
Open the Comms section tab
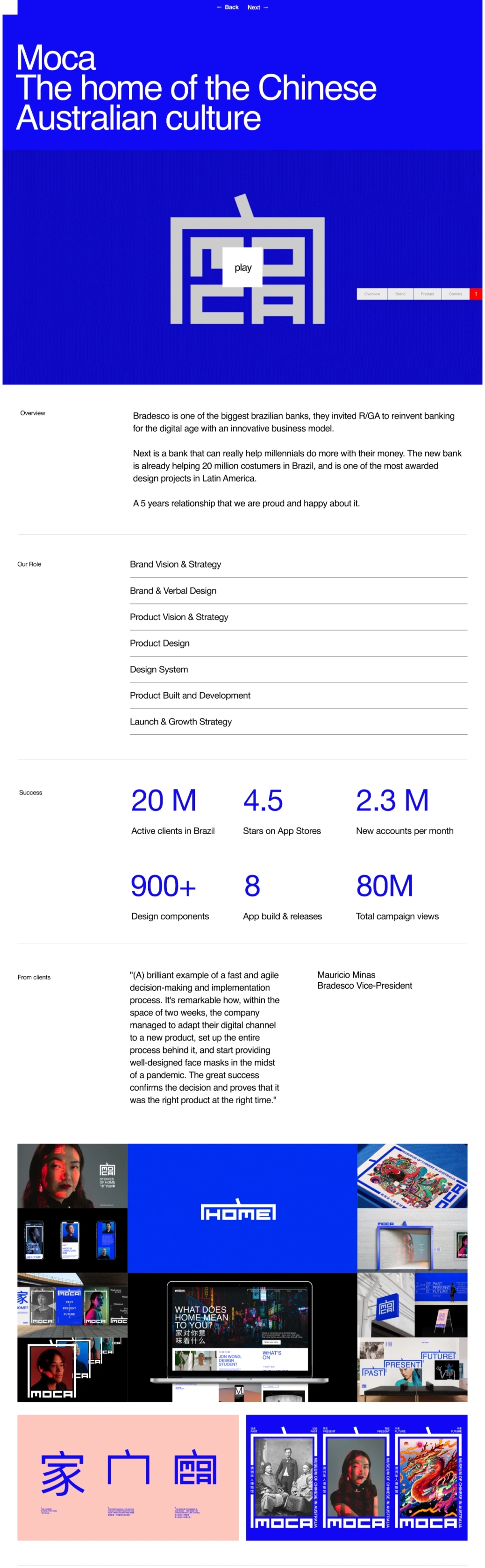pos(455,294)
